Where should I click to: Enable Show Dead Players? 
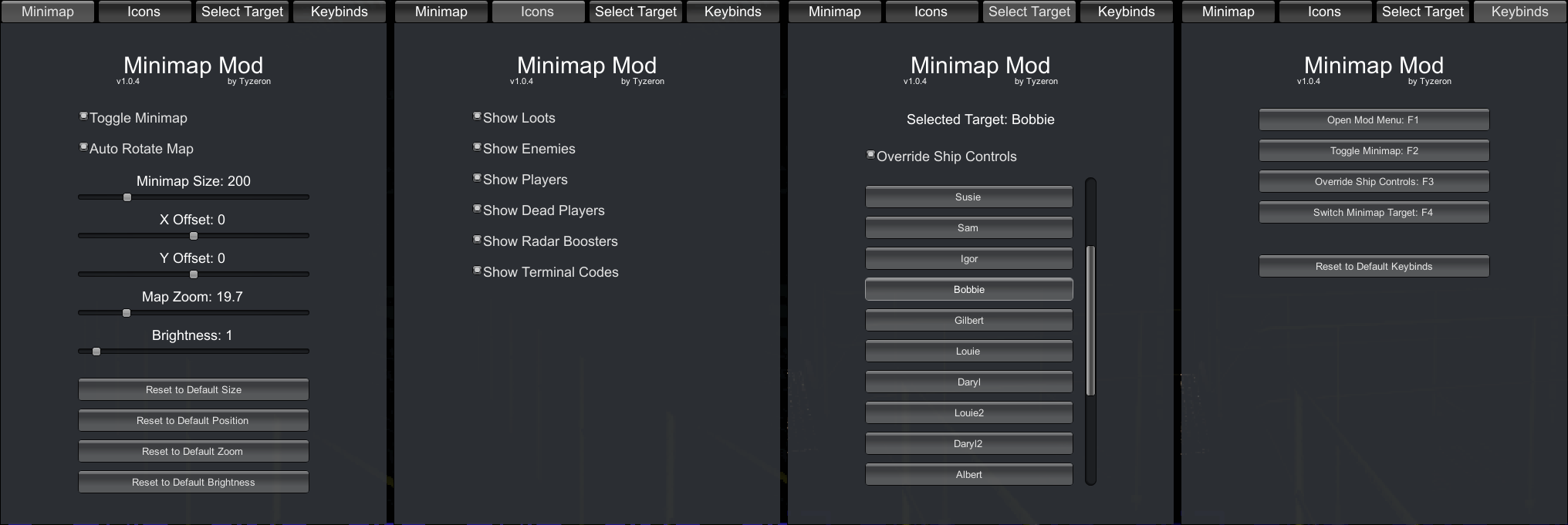pos(478,209)
